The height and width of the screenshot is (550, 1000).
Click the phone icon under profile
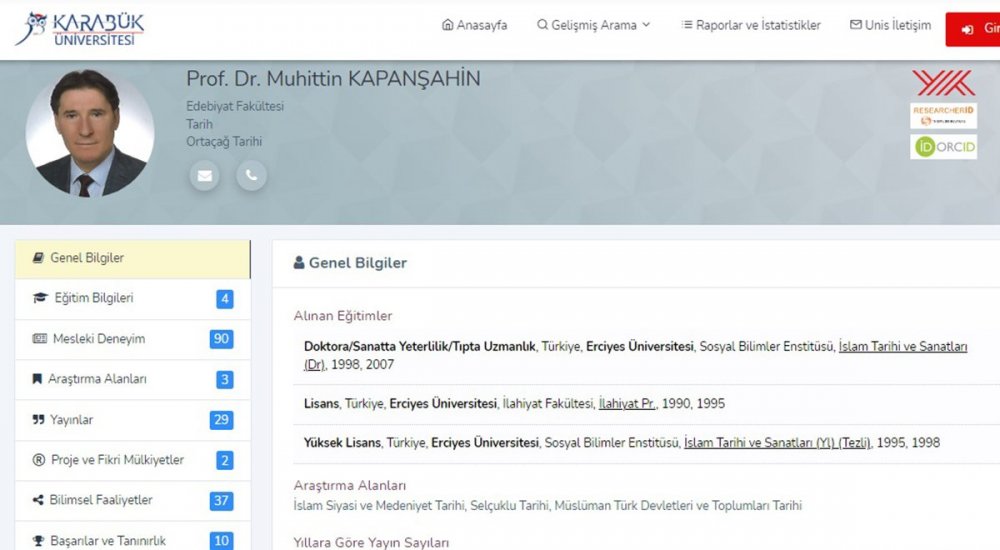point(251,176)
